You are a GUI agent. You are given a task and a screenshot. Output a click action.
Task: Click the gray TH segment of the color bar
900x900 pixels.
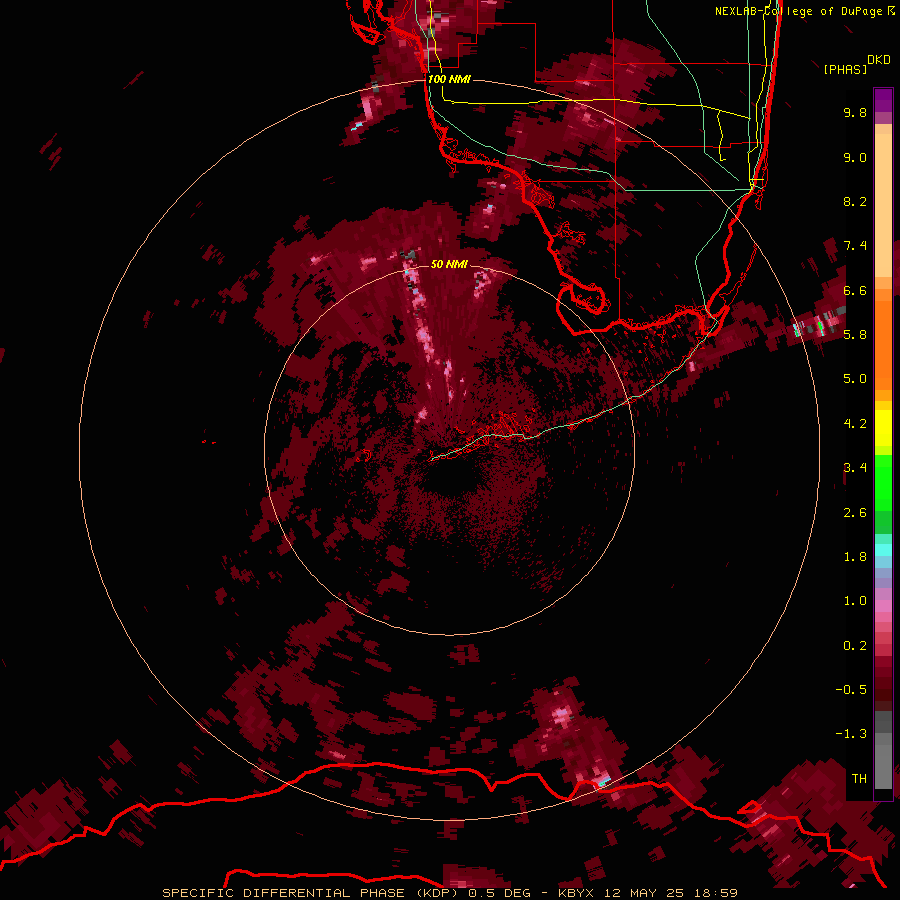[883, 766]
